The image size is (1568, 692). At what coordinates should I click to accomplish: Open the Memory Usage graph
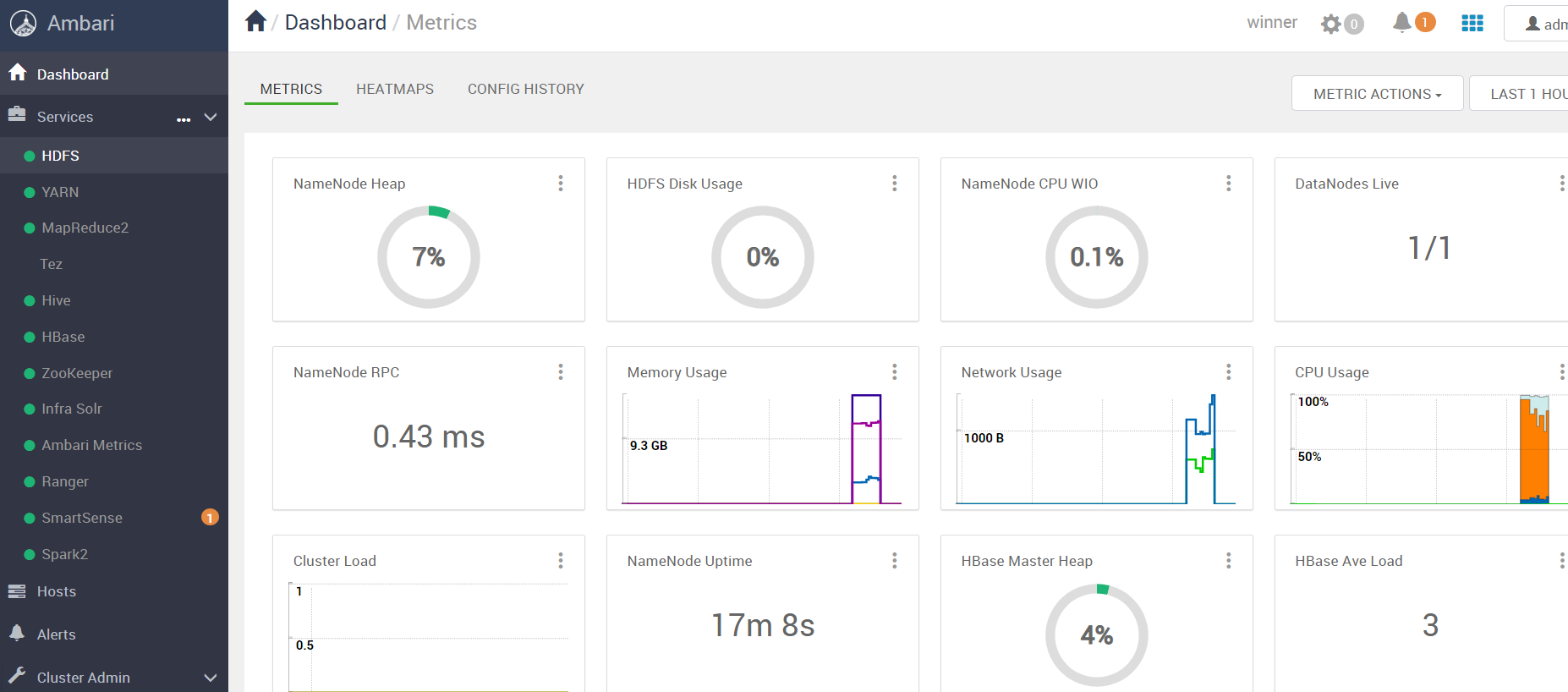[762, 448]
